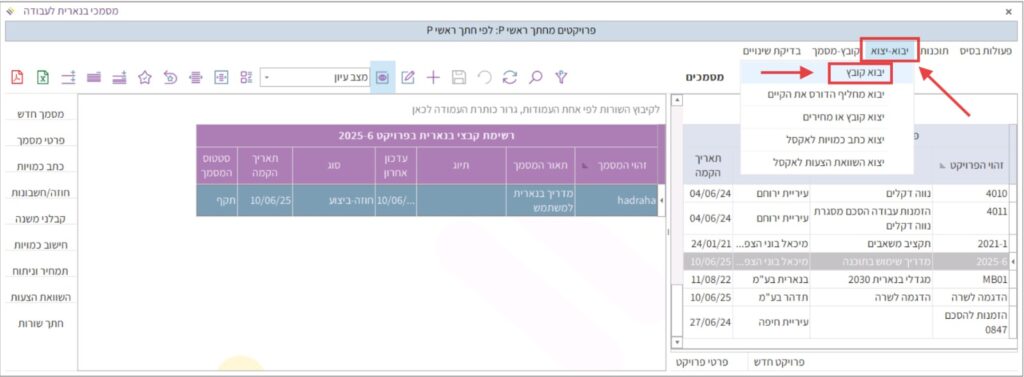1024x377 pixels.
Task: Click the projects list scrollbar down arrow
Action: tap(677, 342)
